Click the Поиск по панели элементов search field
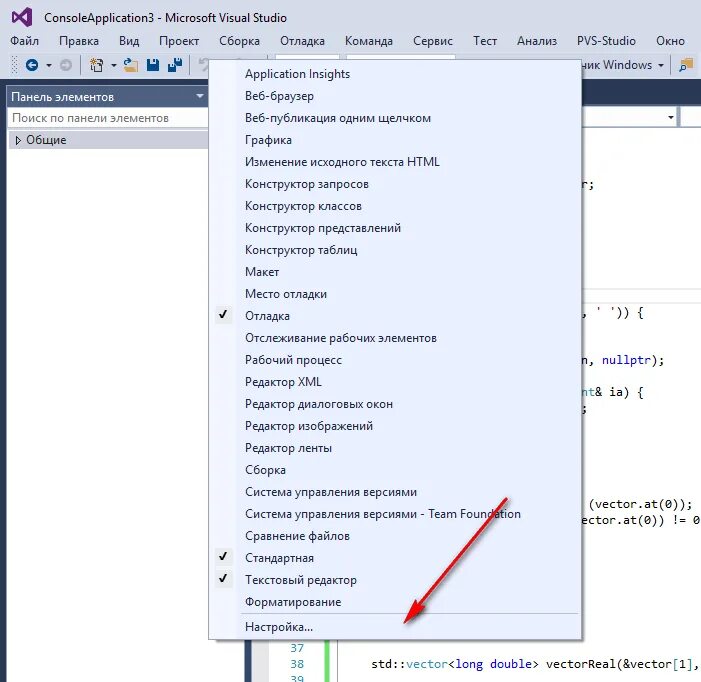This screenshot has height=682, width=701. coord(108,118)
